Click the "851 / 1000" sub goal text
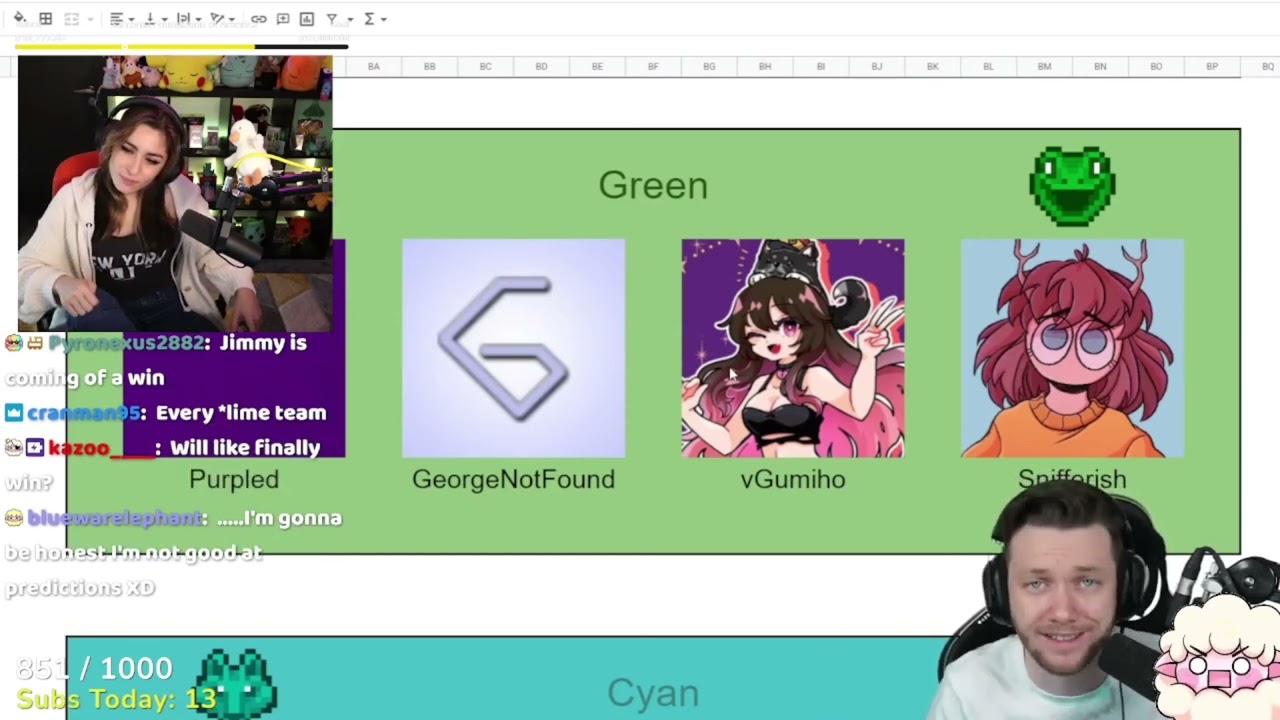 (x=95, y=668)
